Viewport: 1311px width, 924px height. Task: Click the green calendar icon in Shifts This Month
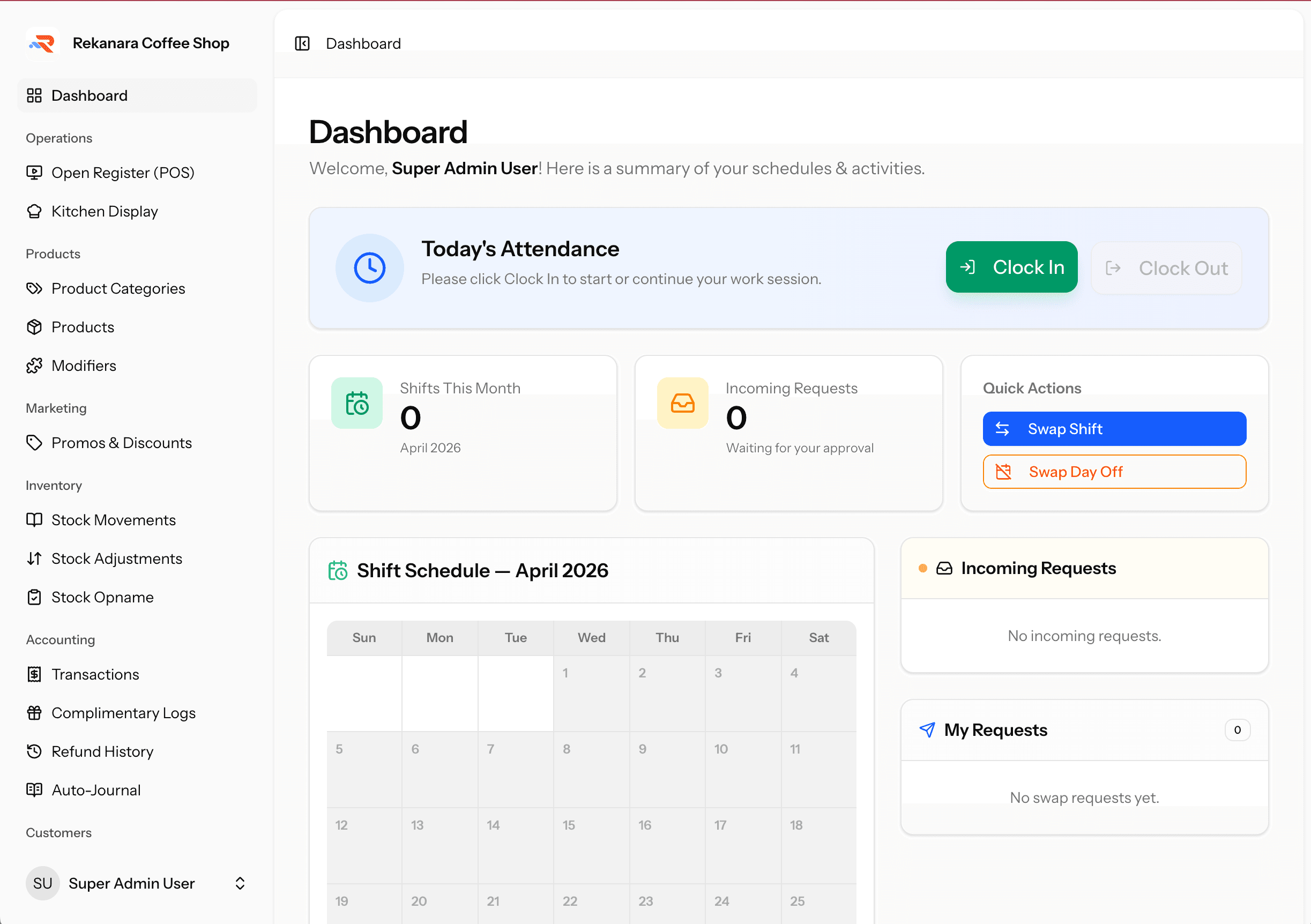pyautogui.click(x=357, y=403)
